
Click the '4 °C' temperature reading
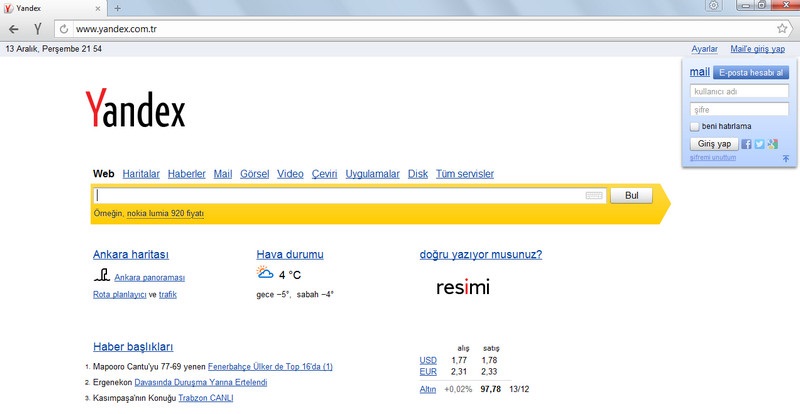pyautogui.click(x=290, y=275)
